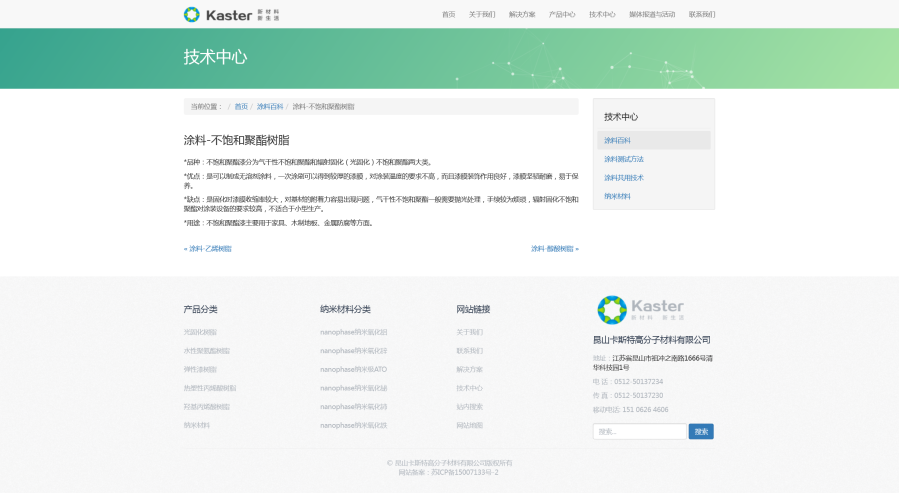900x493 pixels.
Task: Go to next article 涂料-醇酸树脂
Action: 554,249
